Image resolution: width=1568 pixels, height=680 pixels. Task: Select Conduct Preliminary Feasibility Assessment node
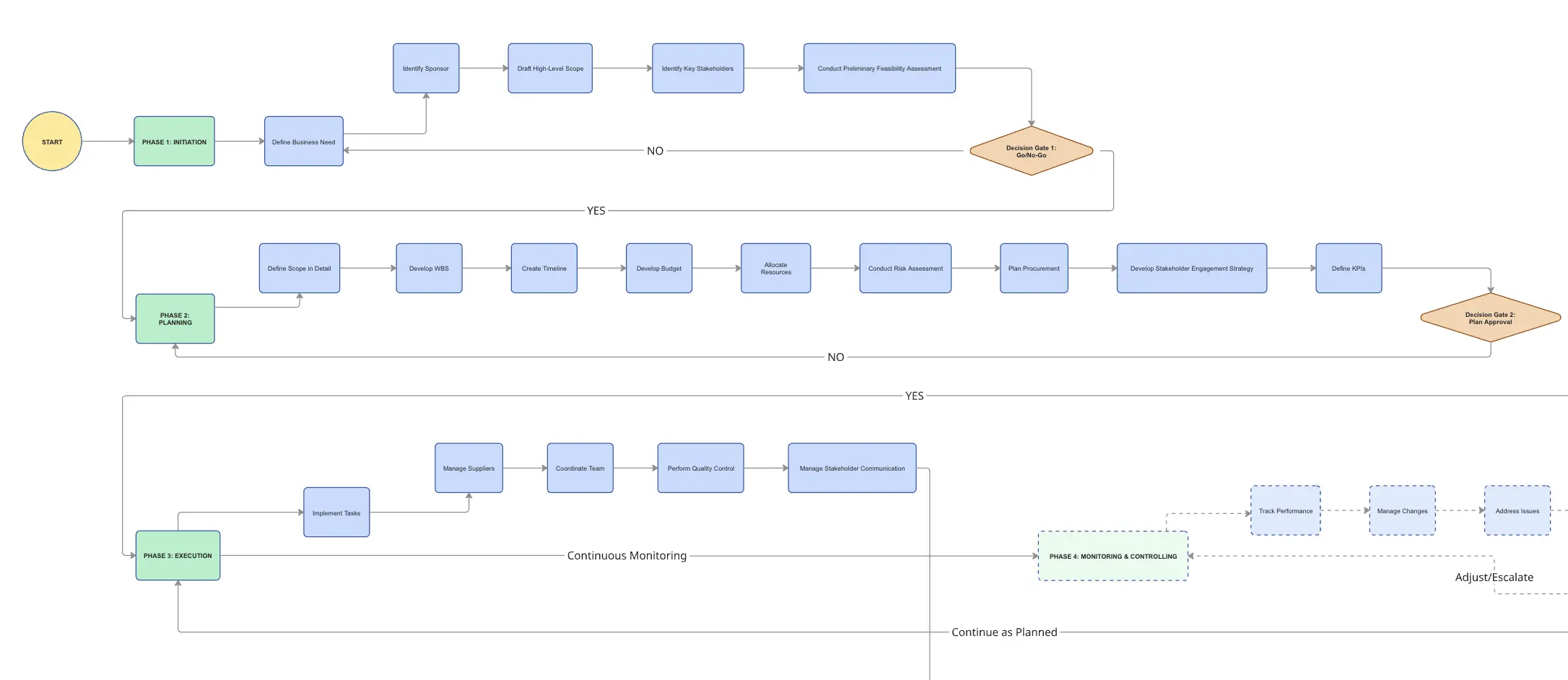coord(879,69)
